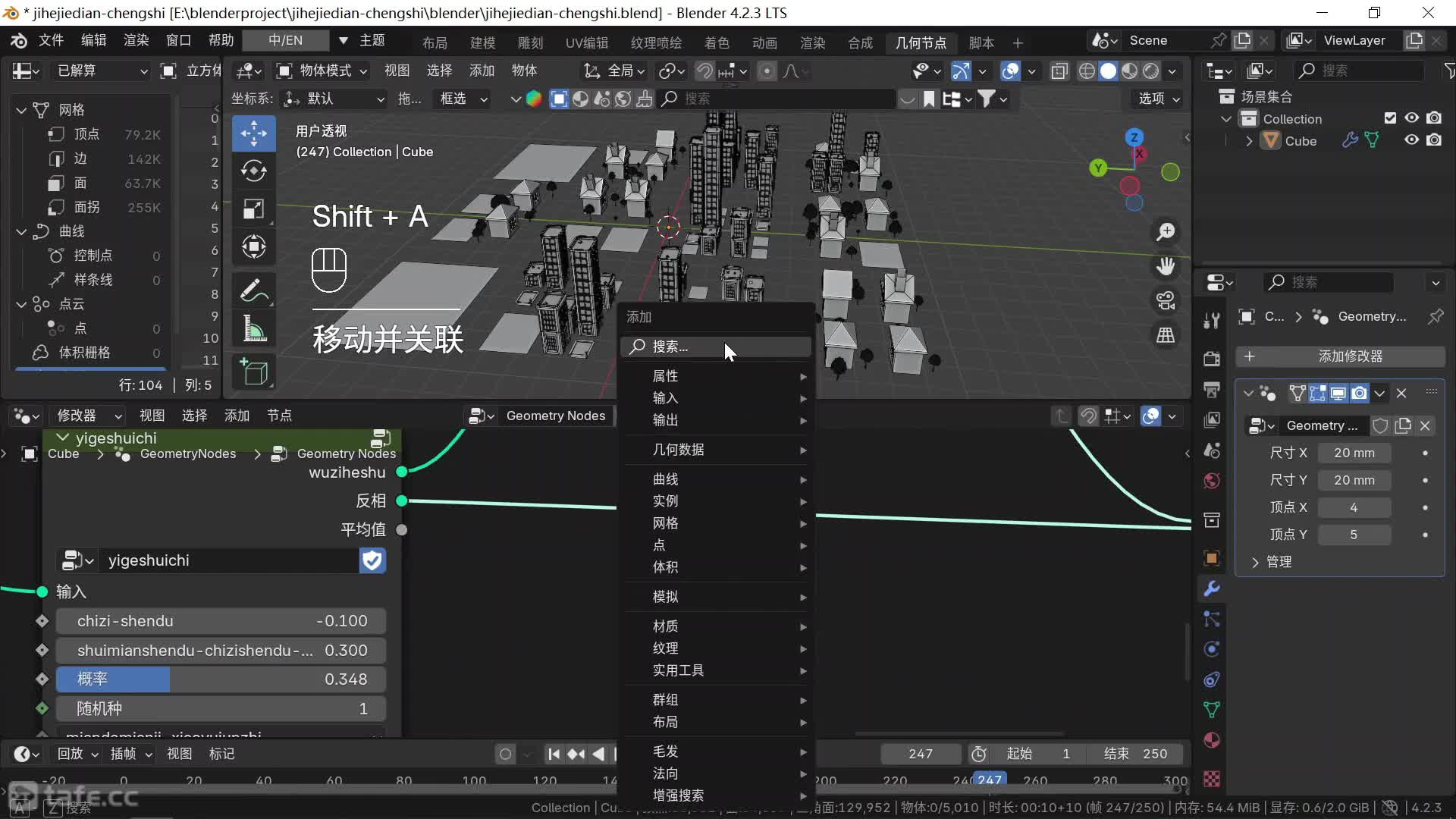The width and height of the screenshot is (1456, 819).
Task: Toggle fake user shield for yigeshuichi
Action: (x=372, y=560)
